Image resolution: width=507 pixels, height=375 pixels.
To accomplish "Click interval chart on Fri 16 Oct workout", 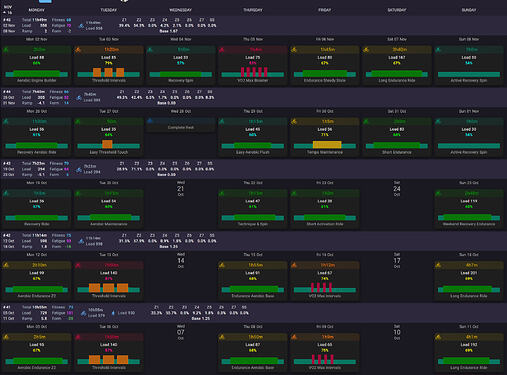I will tap(325, 288).
